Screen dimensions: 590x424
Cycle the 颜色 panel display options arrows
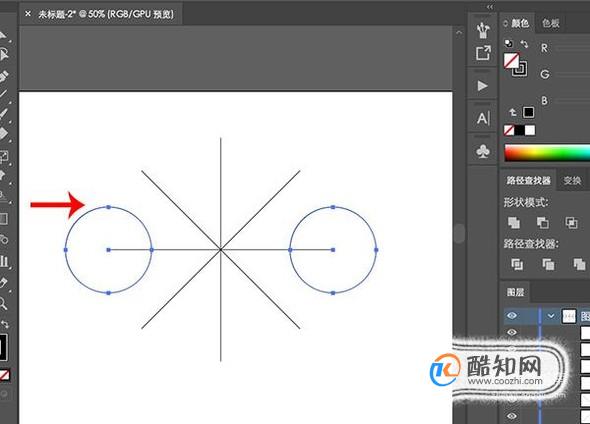pyautogui.click(x=505, y=24)
